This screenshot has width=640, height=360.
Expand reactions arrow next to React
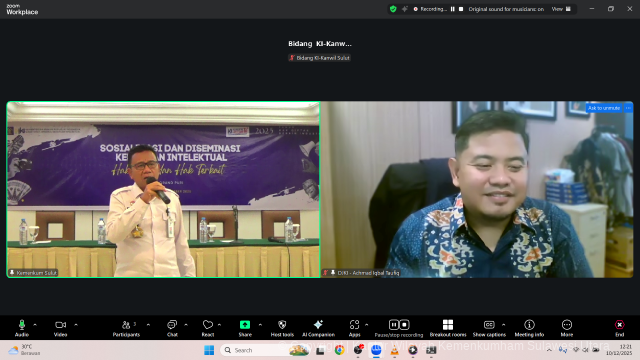[219, 325]
